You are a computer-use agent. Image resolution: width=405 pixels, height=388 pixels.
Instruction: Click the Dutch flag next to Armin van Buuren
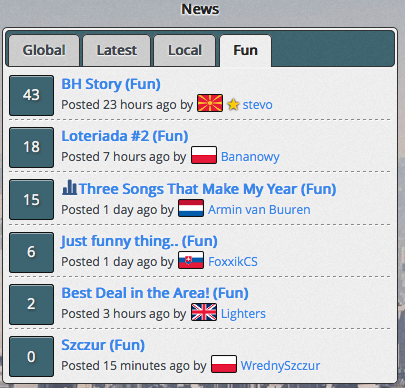191,208
